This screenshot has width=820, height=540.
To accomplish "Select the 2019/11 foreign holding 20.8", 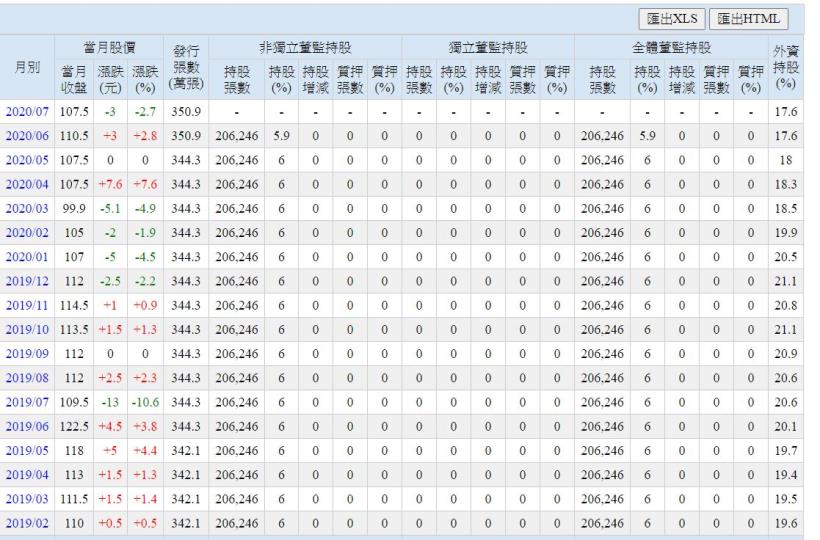I will pos(785,305).
